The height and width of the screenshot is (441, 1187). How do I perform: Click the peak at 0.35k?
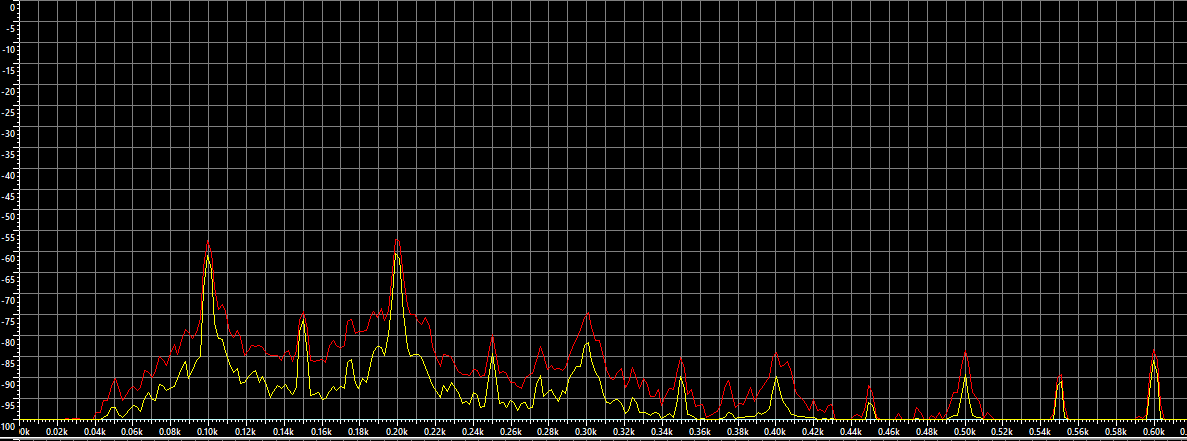point(681,360)
